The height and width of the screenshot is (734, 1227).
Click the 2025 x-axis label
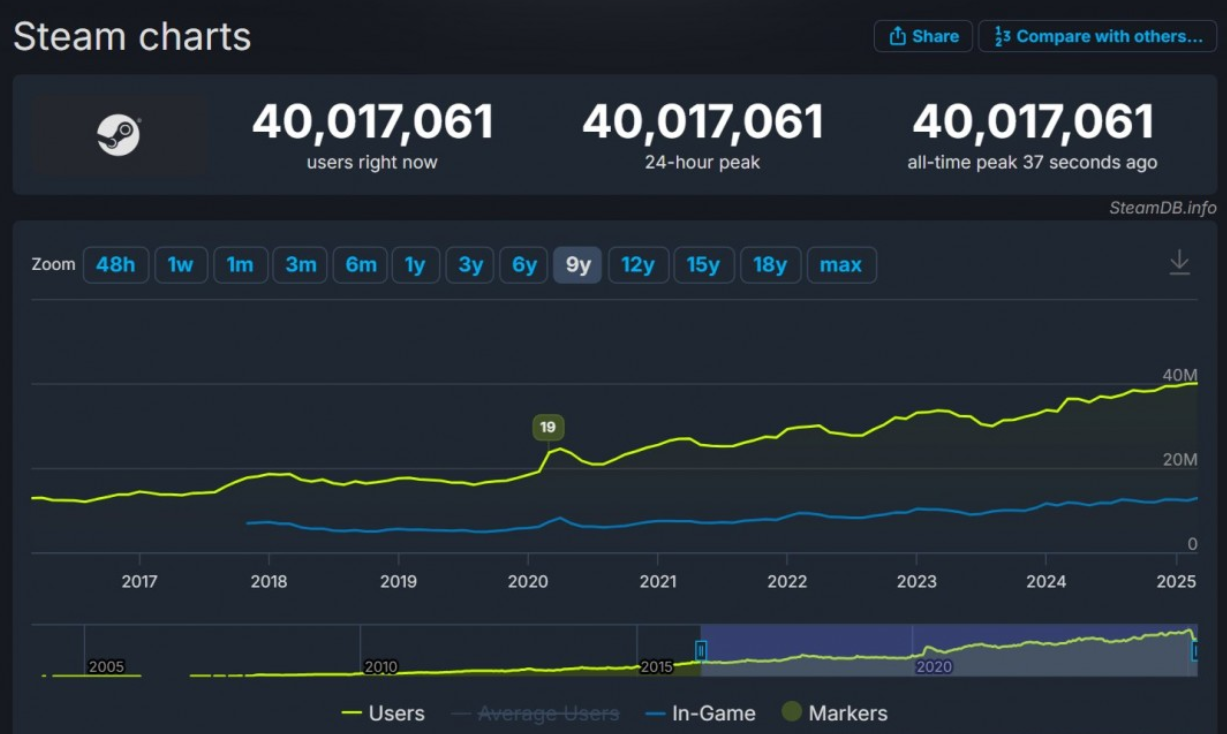[x=1176, y=581]
